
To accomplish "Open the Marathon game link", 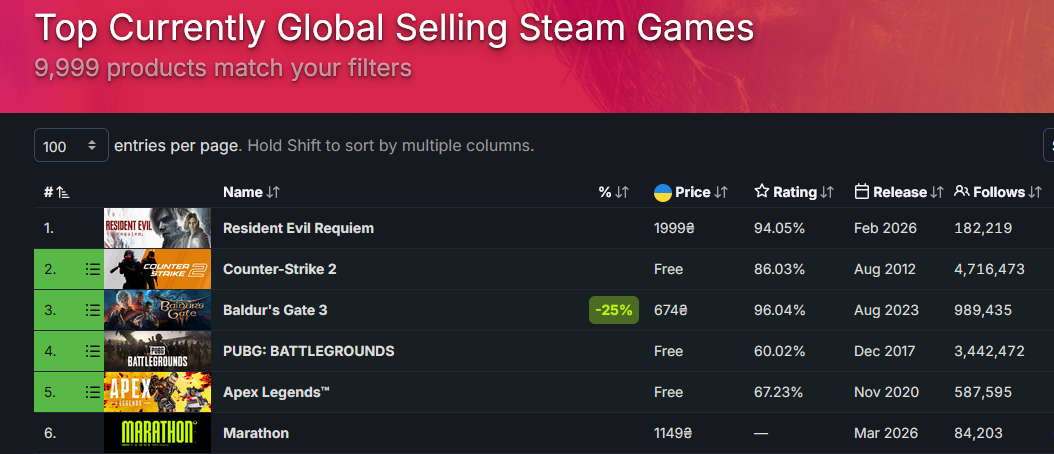I will [x=256, y=433].
